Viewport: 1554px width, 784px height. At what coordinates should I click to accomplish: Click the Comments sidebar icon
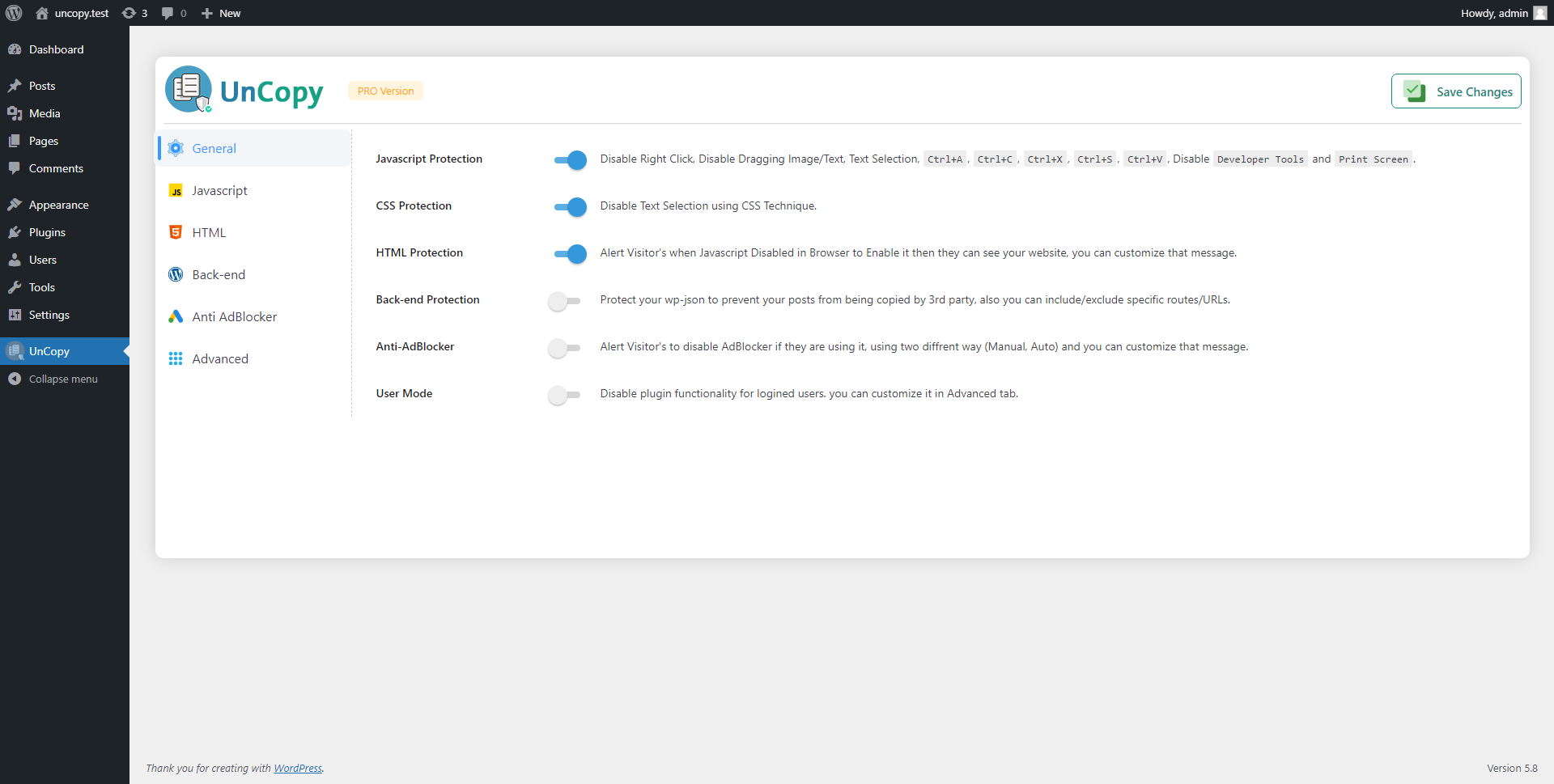pos(15,168)
